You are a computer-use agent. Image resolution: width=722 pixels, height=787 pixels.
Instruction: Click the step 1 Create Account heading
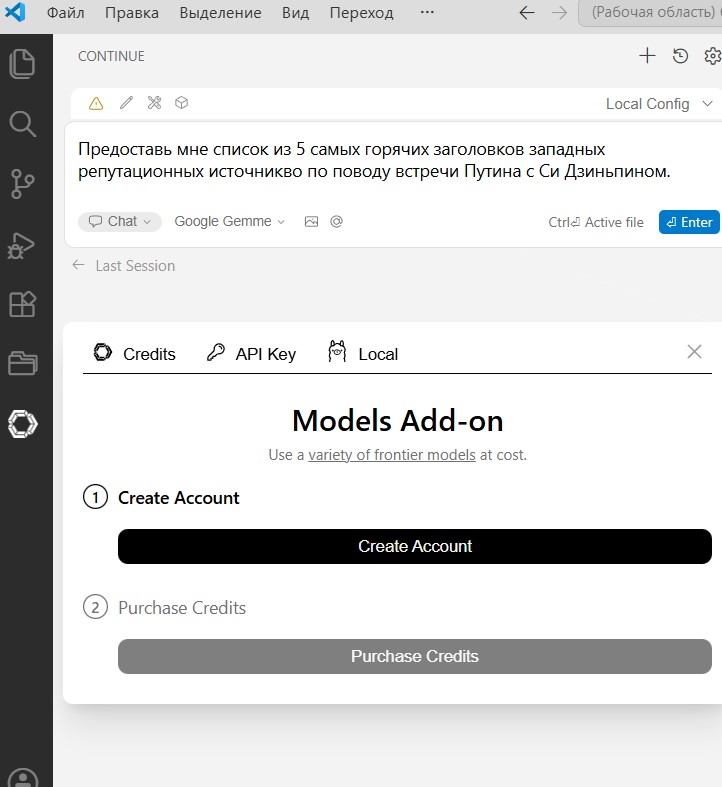click(179, 497)
